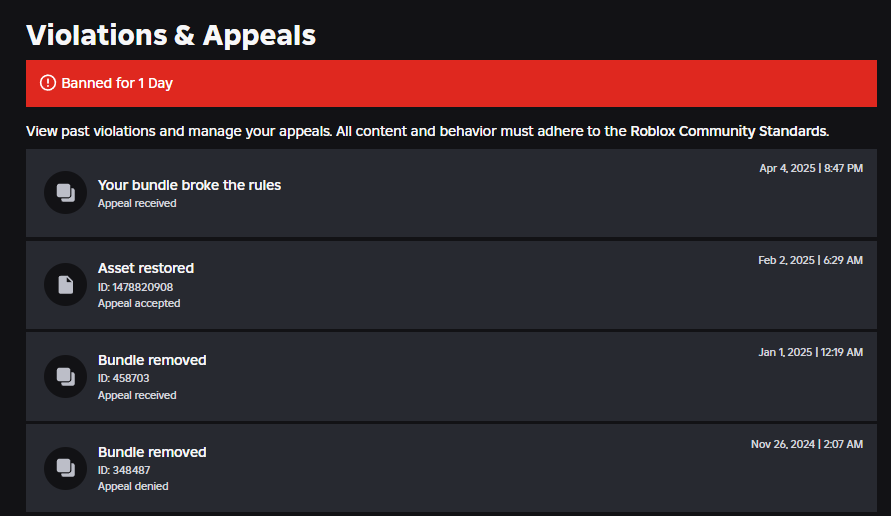This screenshot has height=516, width=891.
Task: Select the 'Bundle removed' title for ID 458703
Action: (152, 360)
